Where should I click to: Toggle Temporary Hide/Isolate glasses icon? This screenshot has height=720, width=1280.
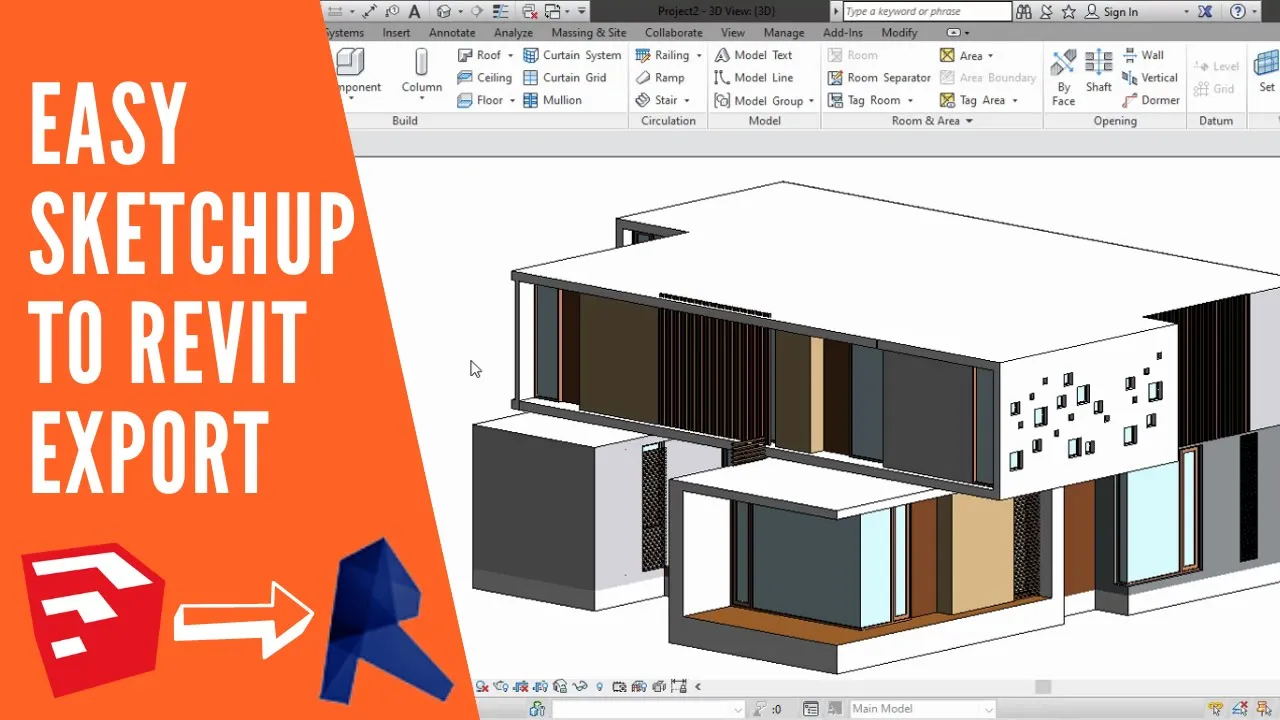[580, 686]
